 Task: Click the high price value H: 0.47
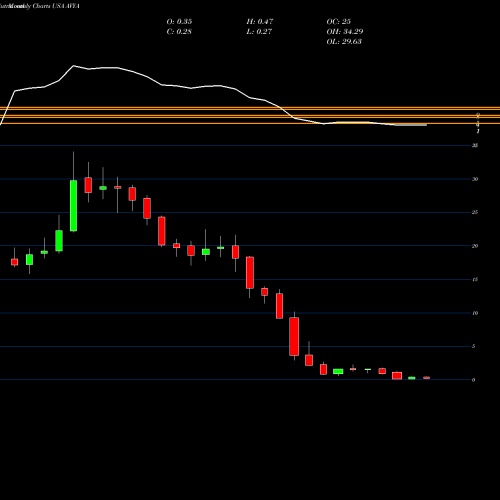pos(260,22)
